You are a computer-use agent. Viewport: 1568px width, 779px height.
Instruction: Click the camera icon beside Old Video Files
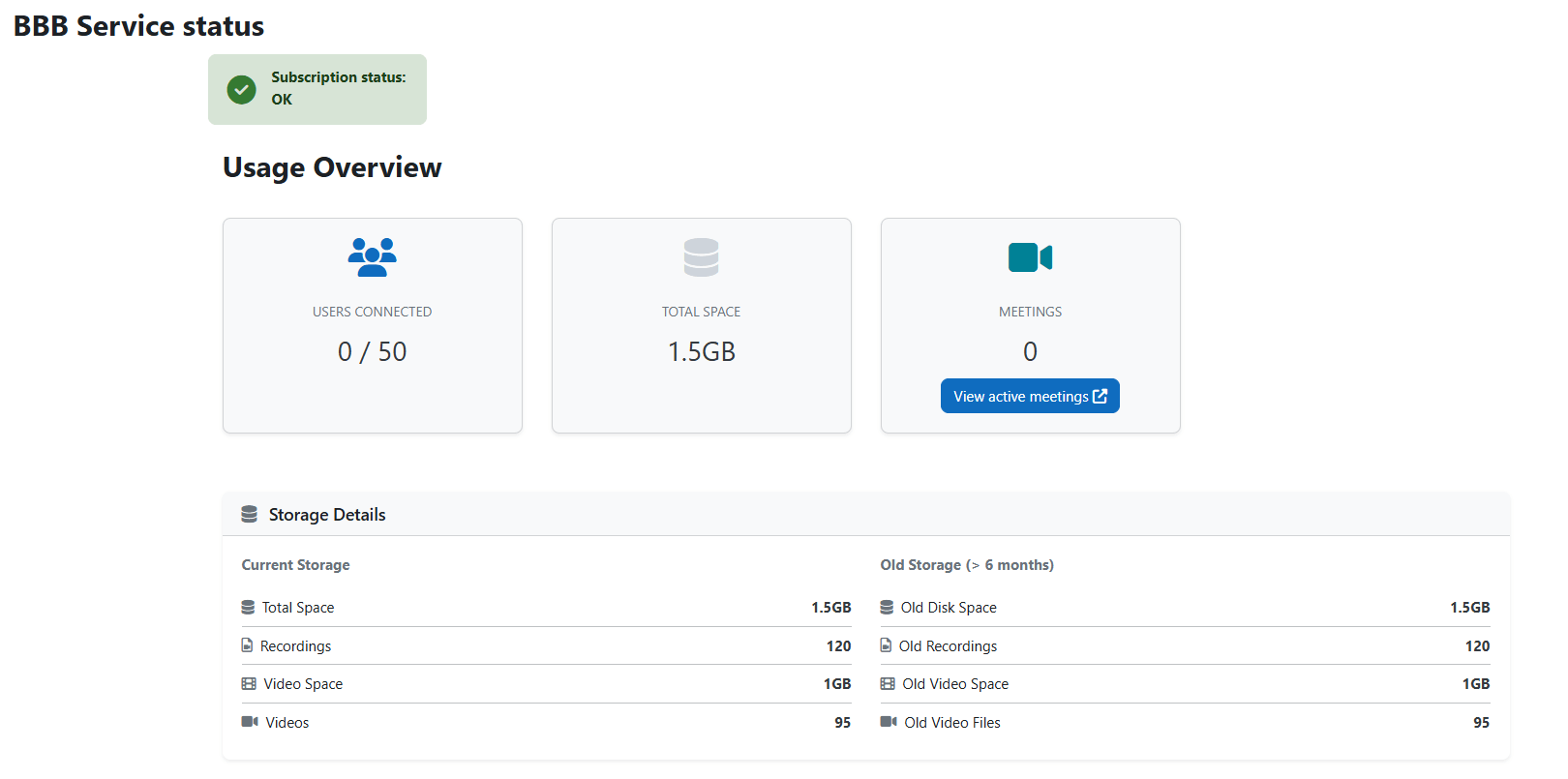click(x=888, y=722)
